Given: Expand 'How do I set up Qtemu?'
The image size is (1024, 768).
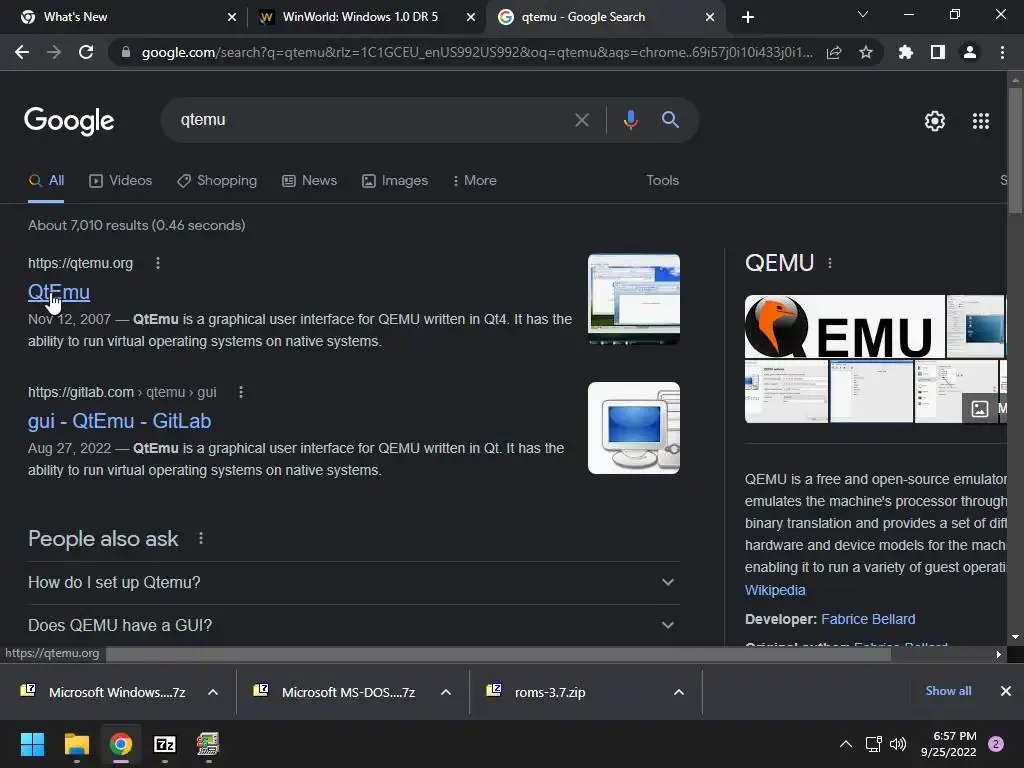Looking at the screenshot, I should point(354,583).
